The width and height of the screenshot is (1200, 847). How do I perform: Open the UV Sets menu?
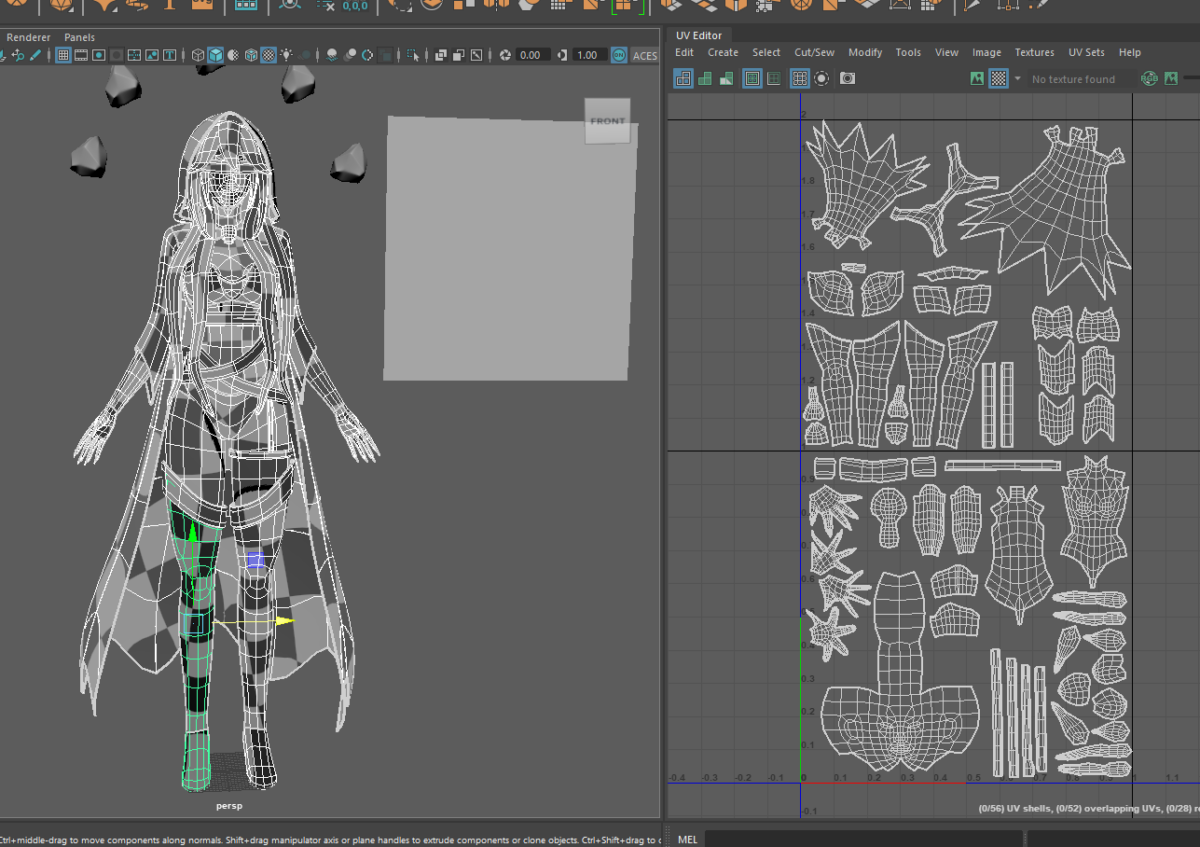tap(1086, 52)
